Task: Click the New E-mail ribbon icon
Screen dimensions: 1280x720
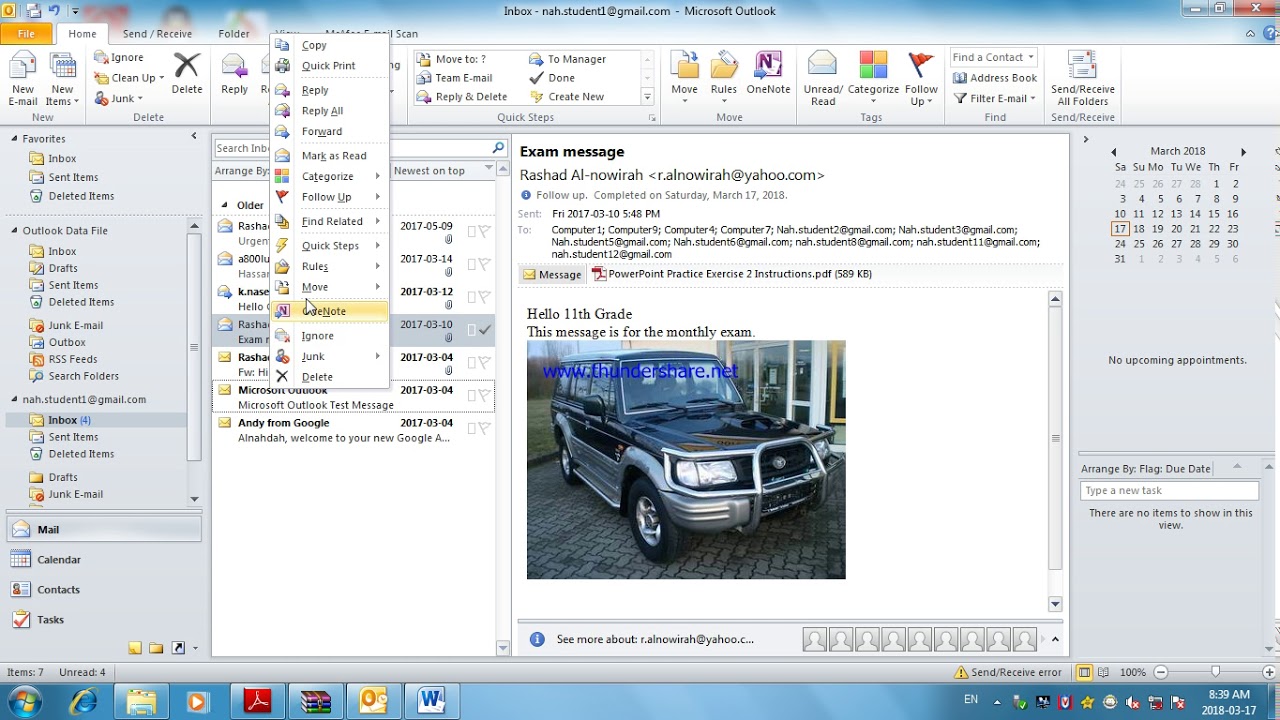Action: 23,80
